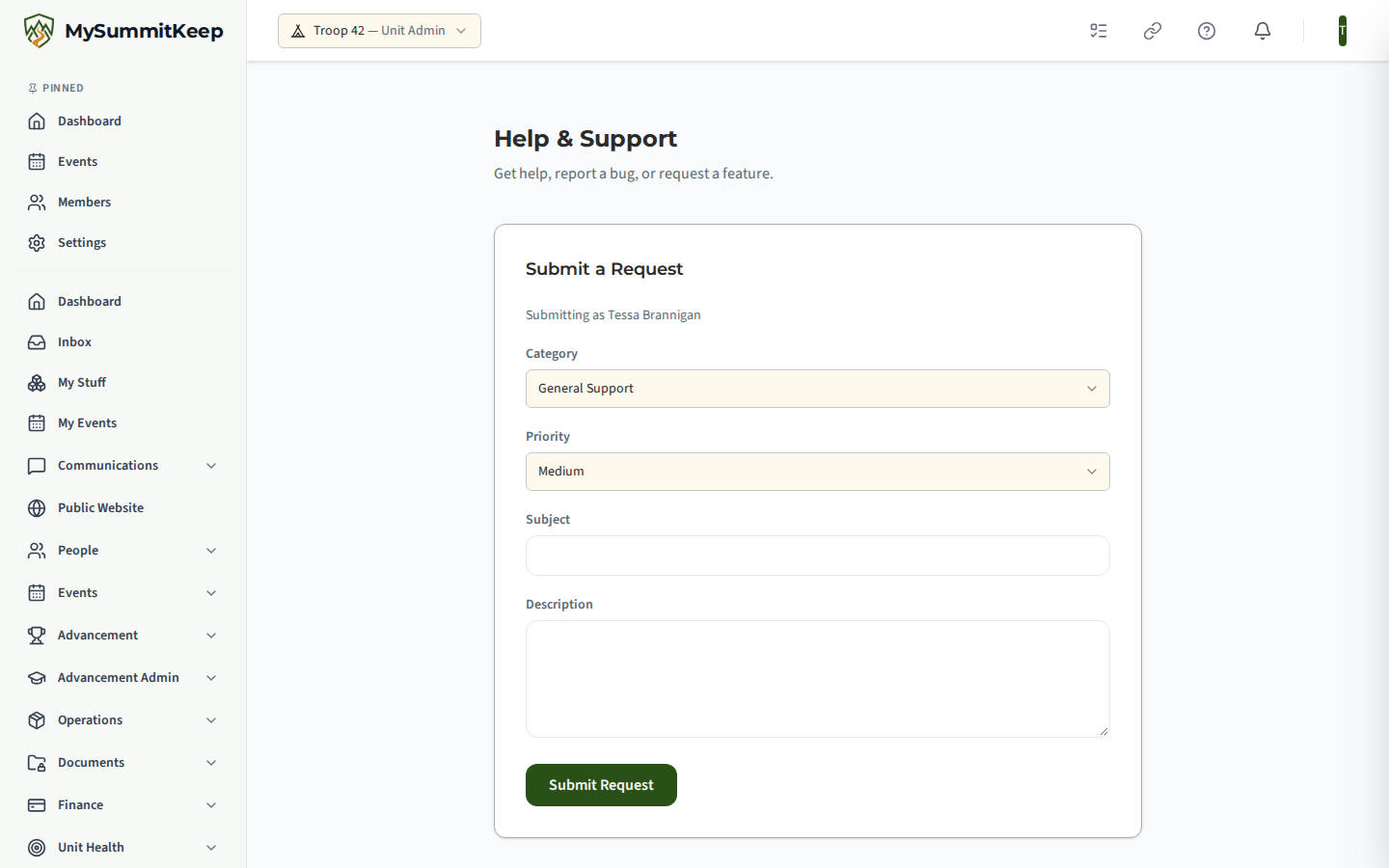Screen dimensions: 1389x868
Task: Open Public Website
Action: tap(123, 508)
